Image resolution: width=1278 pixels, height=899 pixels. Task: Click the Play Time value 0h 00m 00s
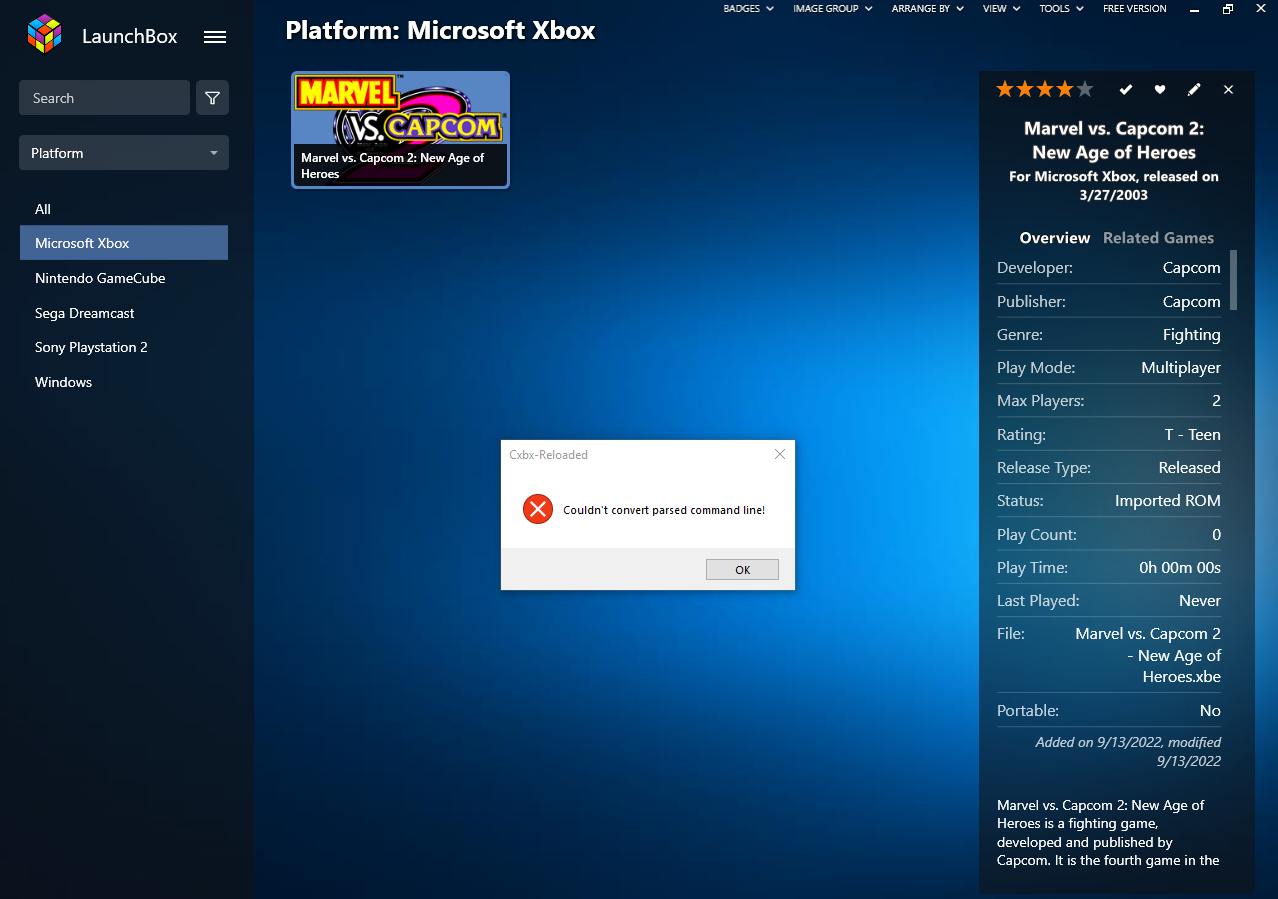point(1180,568)
